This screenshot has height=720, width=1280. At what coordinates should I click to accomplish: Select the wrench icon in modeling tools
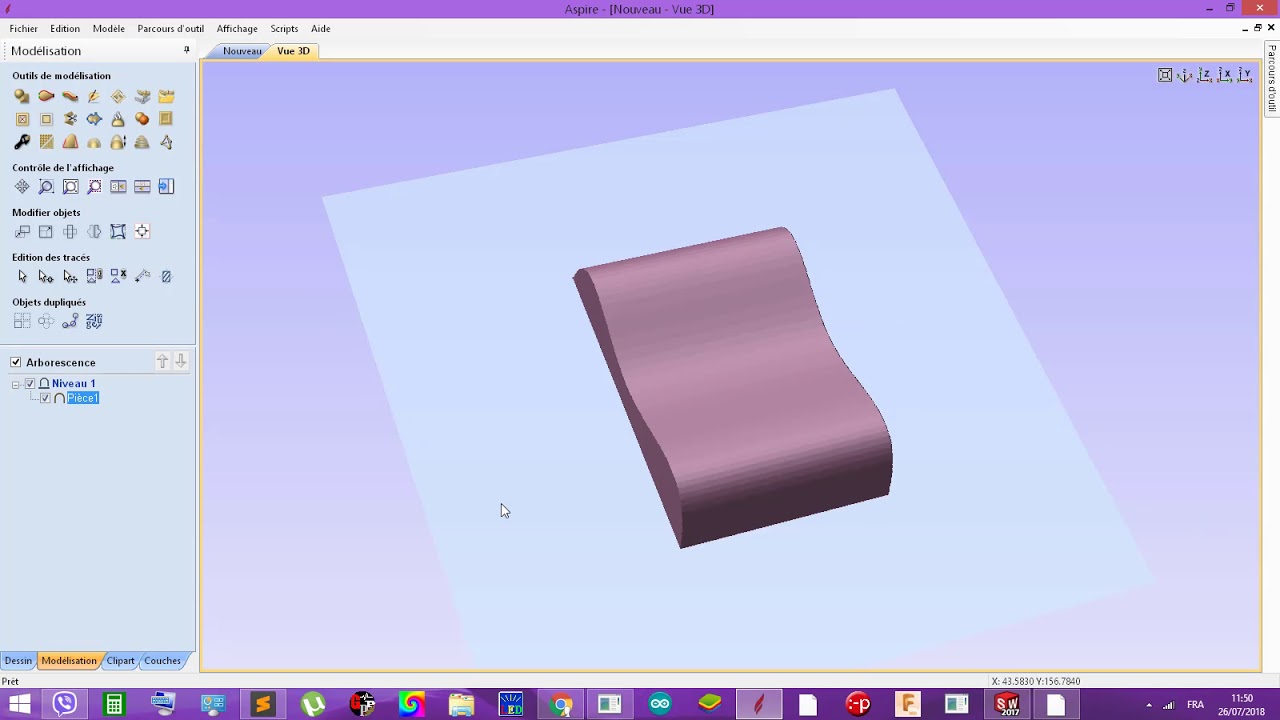tap(22, 142)
